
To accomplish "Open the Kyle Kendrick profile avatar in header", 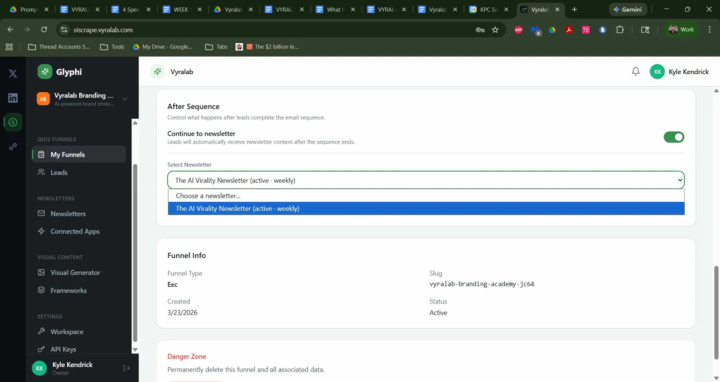I will (x=657, y=72).
